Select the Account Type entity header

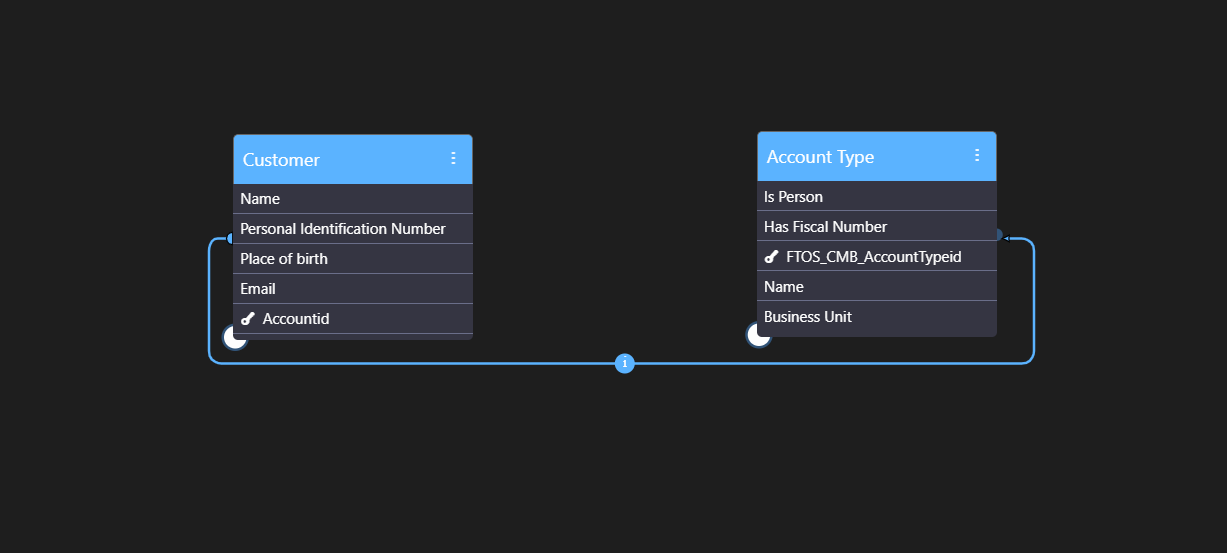(x=850, y=157)
